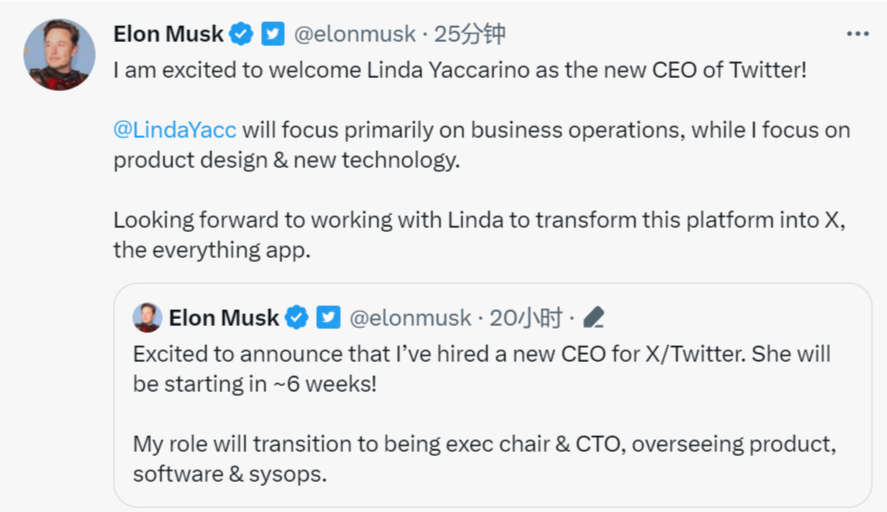Click the 'product design & new technology' line
The width and height of the screenshot is (887, 512).
[x=286, y=160]
